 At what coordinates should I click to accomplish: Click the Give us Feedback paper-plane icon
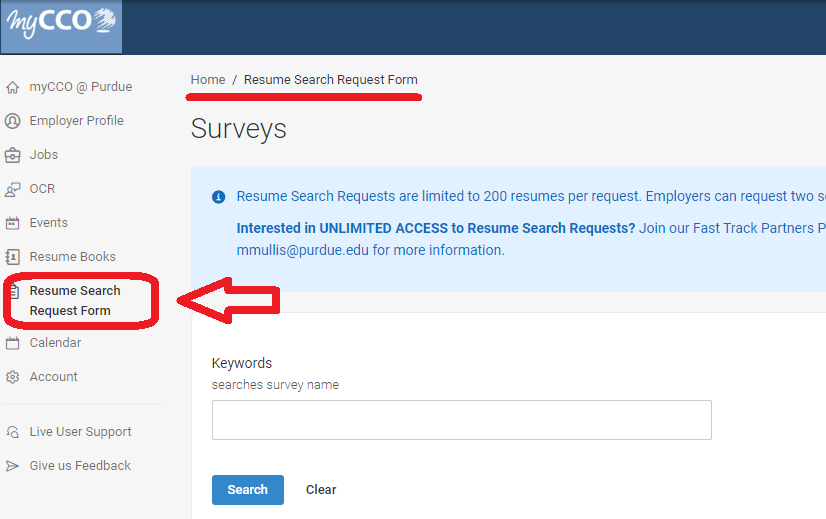(13, 466)
